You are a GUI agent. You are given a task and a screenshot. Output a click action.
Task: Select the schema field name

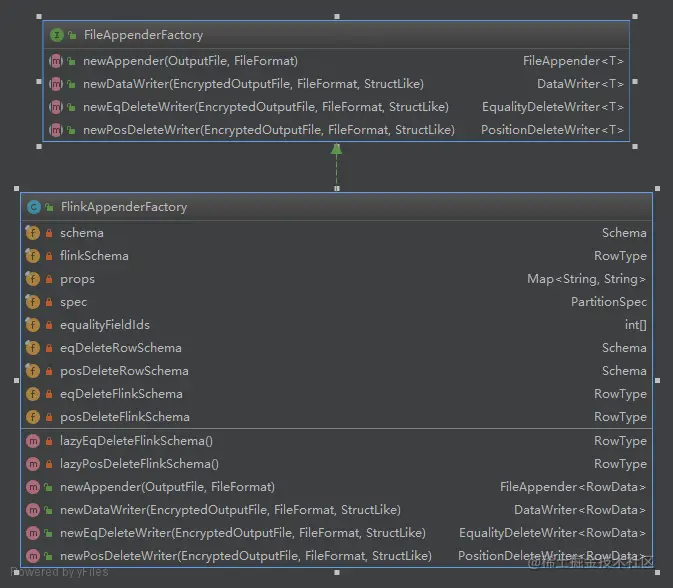coord(82,233)
